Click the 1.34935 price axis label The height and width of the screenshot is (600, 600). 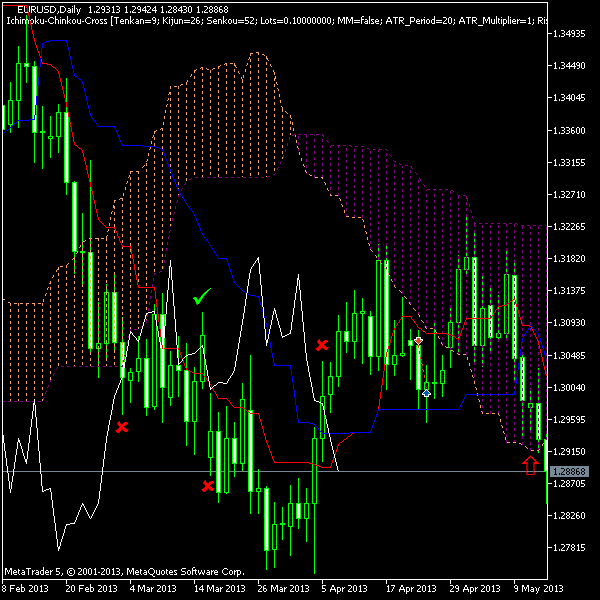click(572, 34)
